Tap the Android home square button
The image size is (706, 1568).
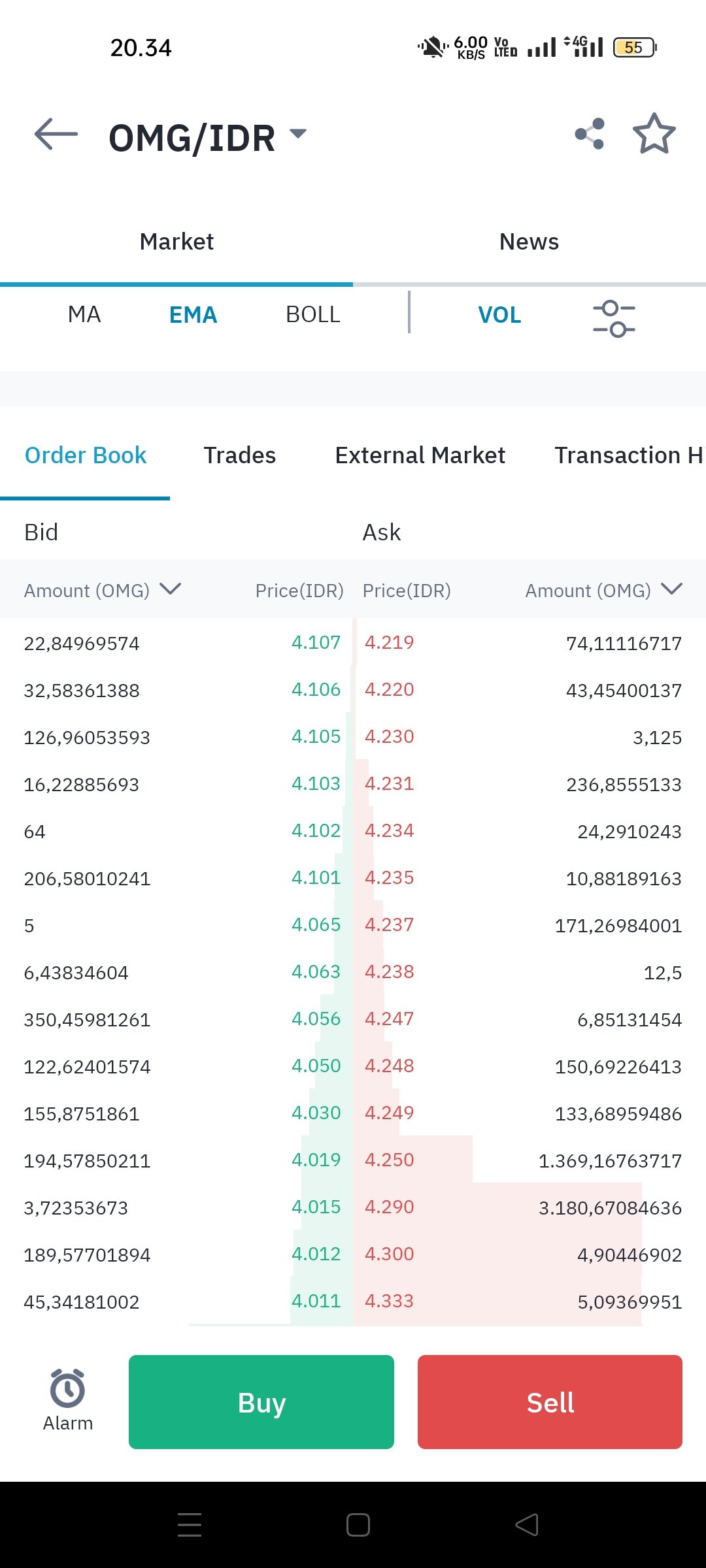click(x=358, y=1525)
